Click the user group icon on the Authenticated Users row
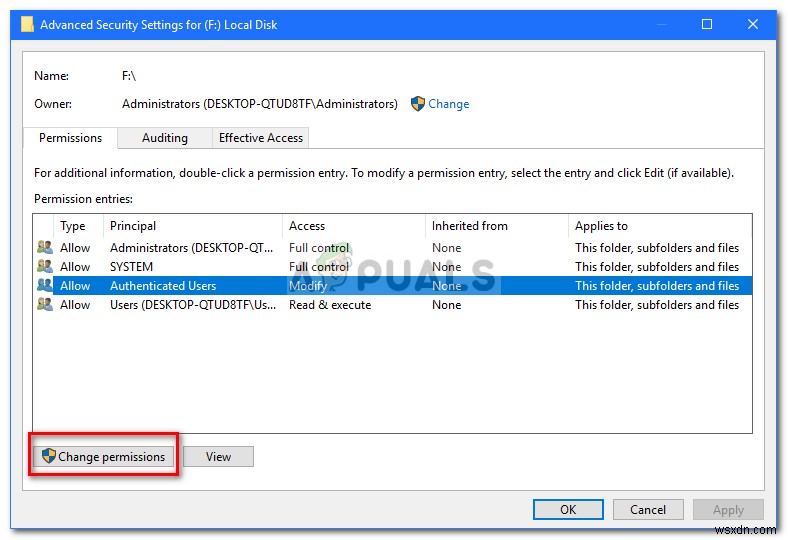This screenshot has width=788, height=540. tap(45, 285)
